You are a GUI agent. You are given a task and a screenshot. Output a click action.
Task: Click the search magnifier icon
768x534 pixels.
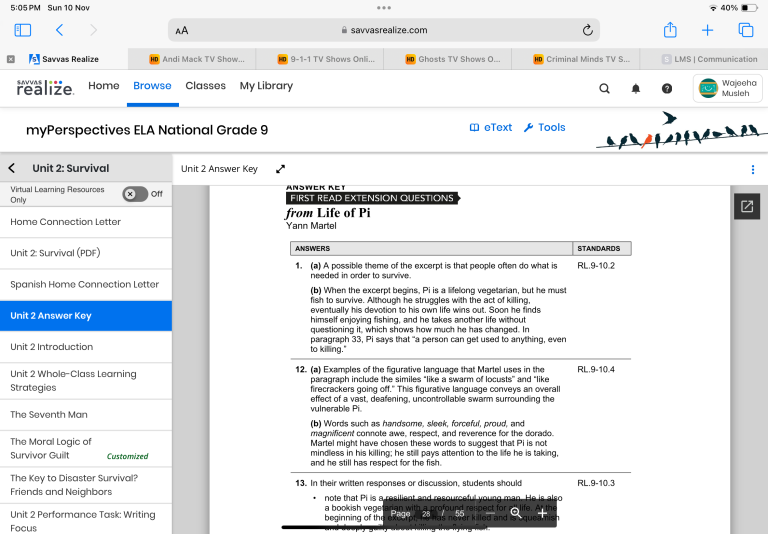(x=604, y=88)
